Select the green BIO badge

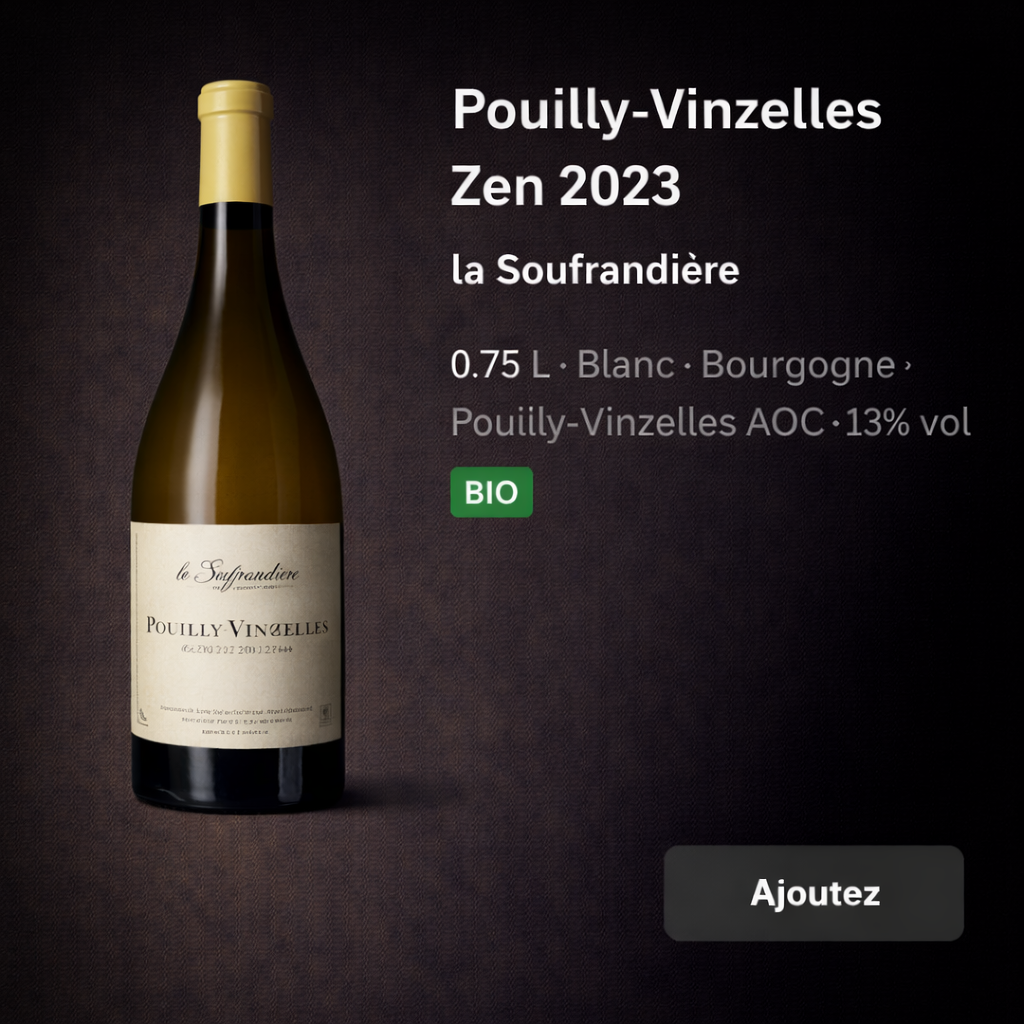point(492,492)
